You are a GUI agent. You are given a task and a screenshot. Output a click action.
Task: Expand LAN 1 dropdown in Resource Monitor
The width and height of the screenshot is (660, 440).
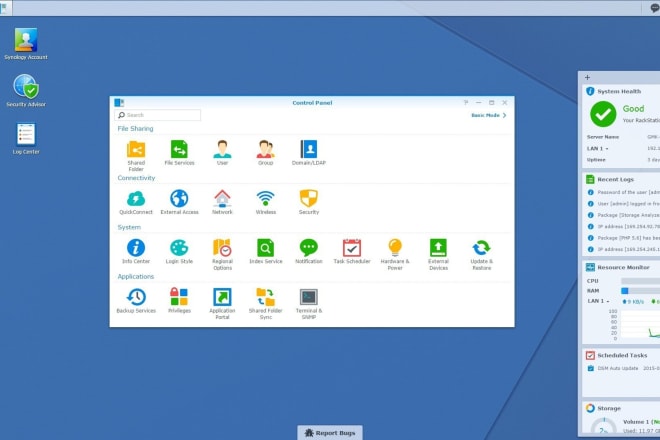pyautogui.click(x=598, y=301)
